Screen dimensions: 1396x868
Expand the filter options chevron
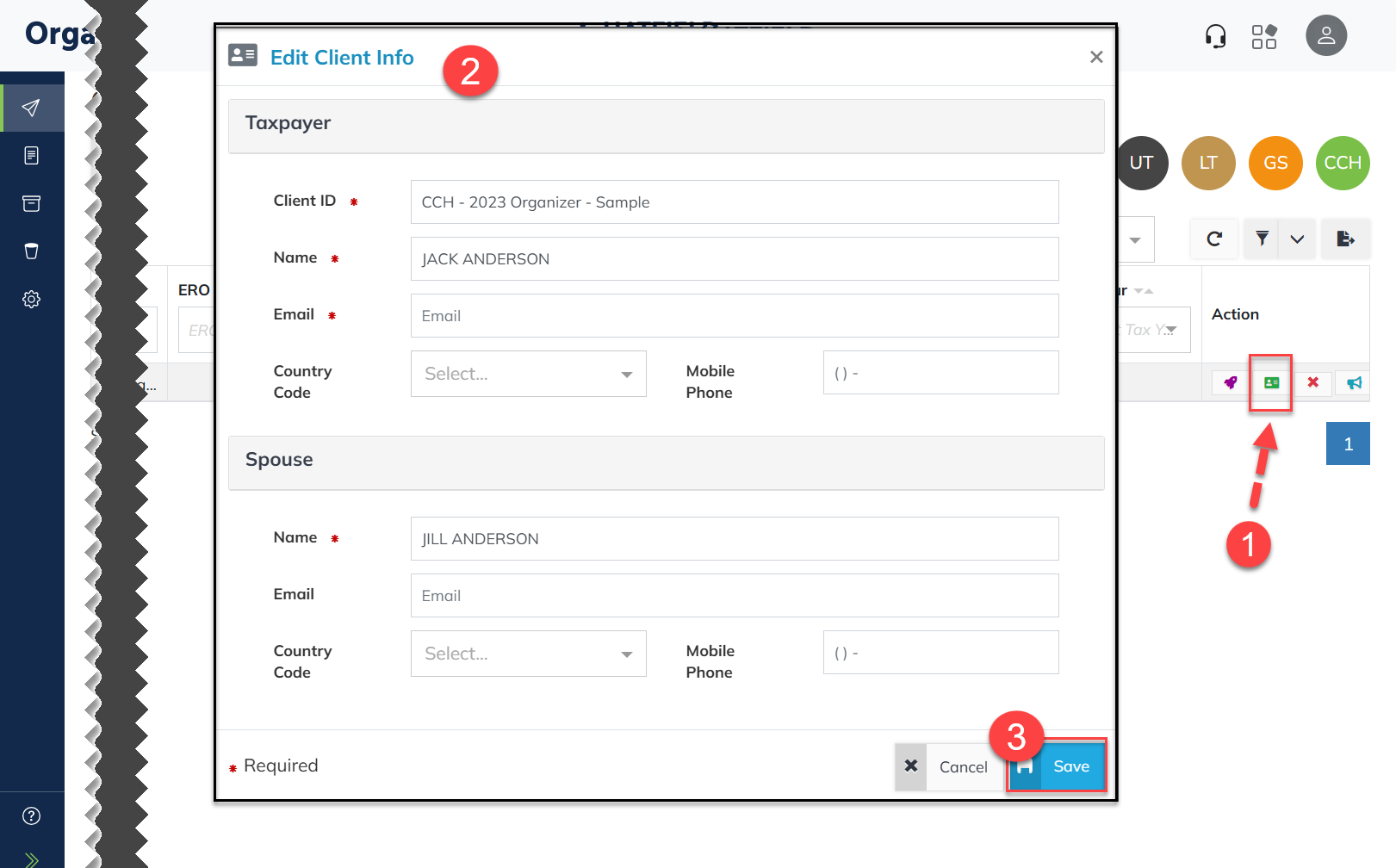[x=1297, y=239]
